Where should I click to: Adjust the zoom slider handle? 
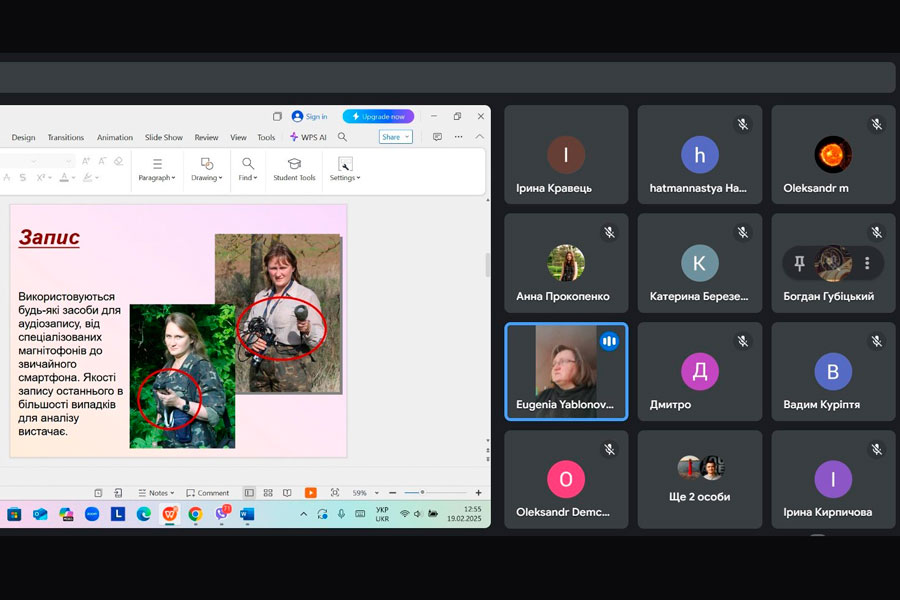coord(422,493)
